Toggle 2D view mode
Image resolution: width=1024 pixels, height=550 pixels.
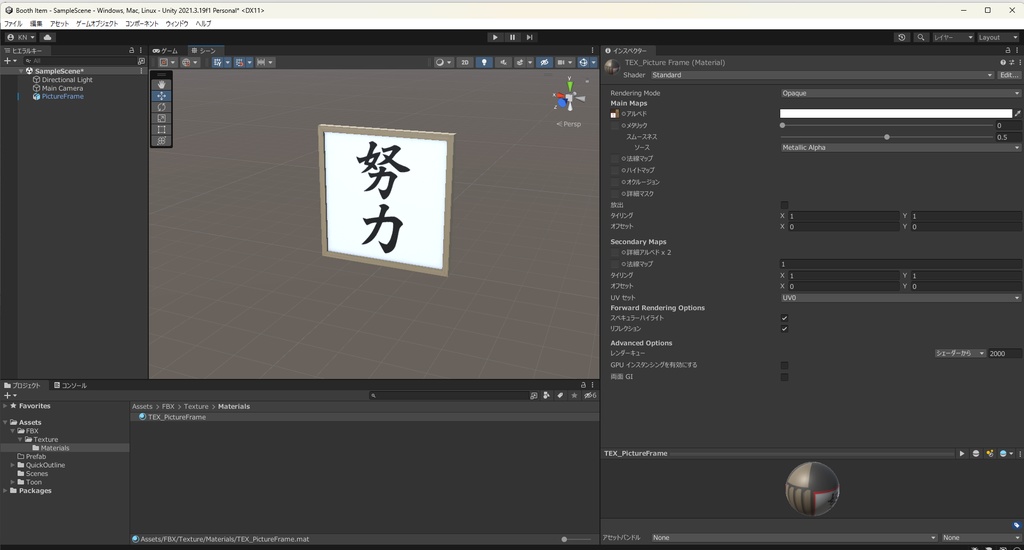465,62
